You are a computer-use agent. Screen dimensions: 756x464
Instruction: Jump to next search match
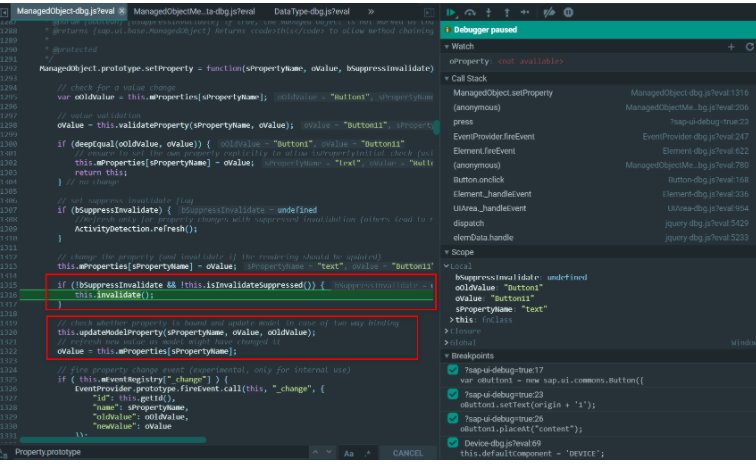[x=329, y=452]
